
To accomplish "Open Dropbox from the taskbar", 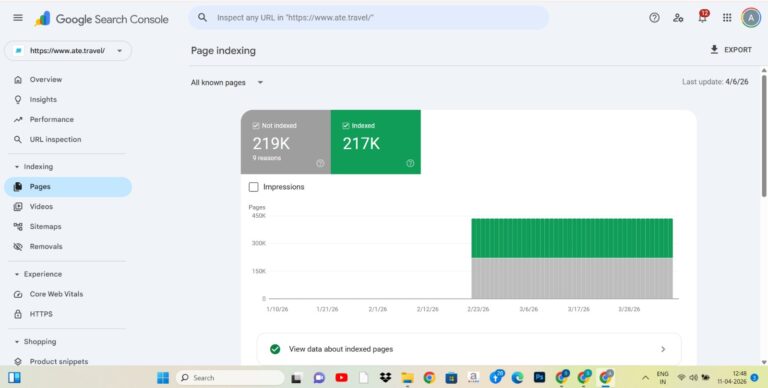I will point(385,378).
